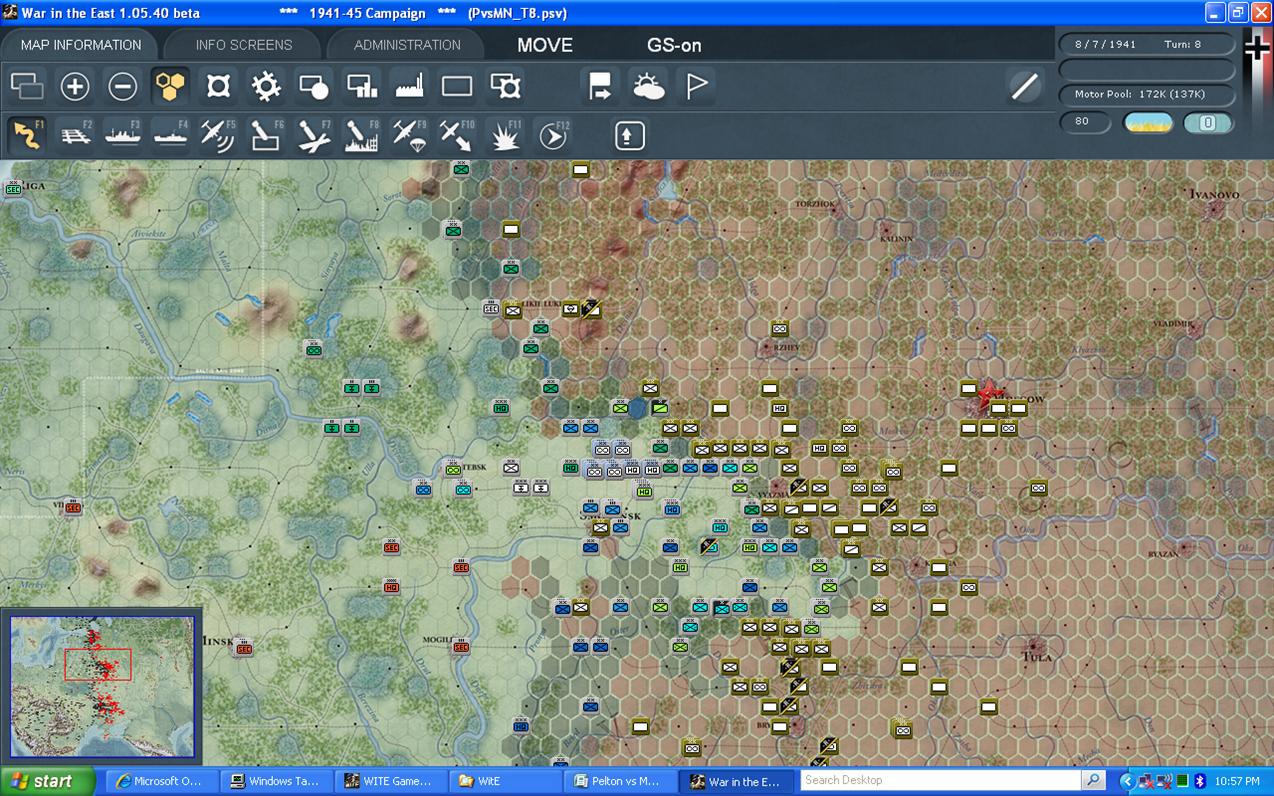Click the GS-on ground support indicator

click(x=674, y=45)
